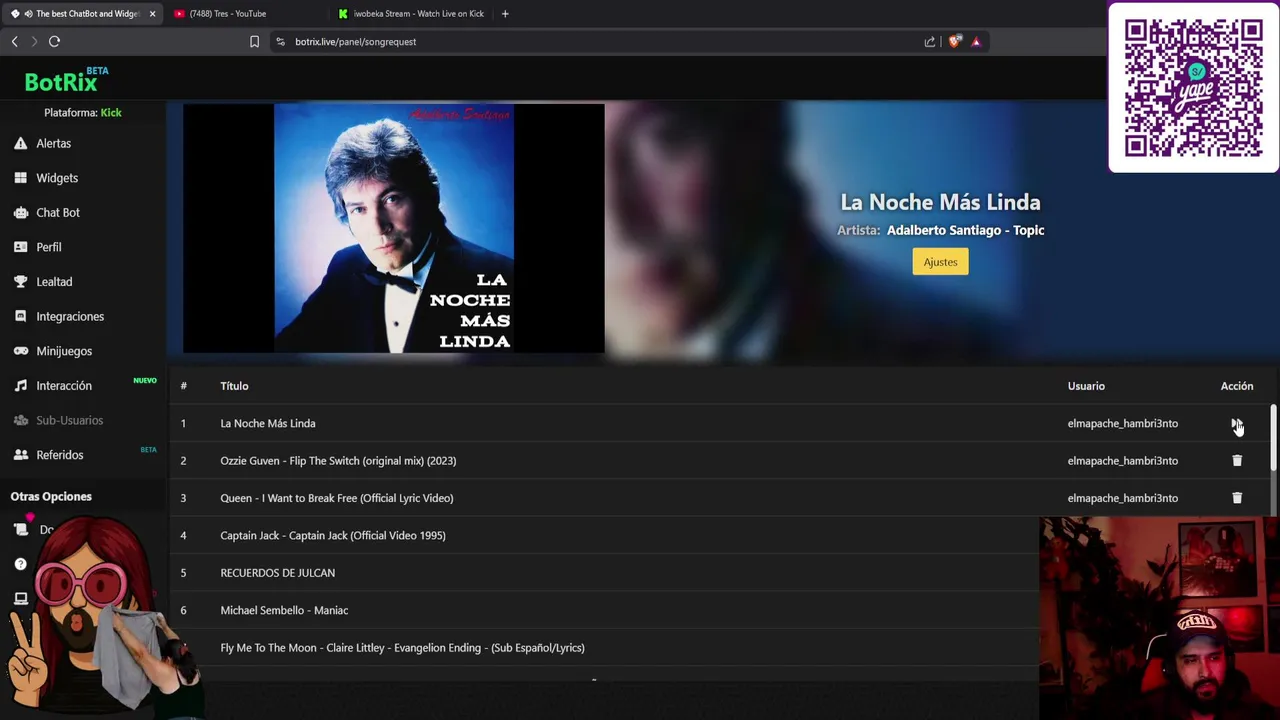Click the Título column header
Image resolution: width=1280 pixels, height=720 pixels.
point(234,386)
